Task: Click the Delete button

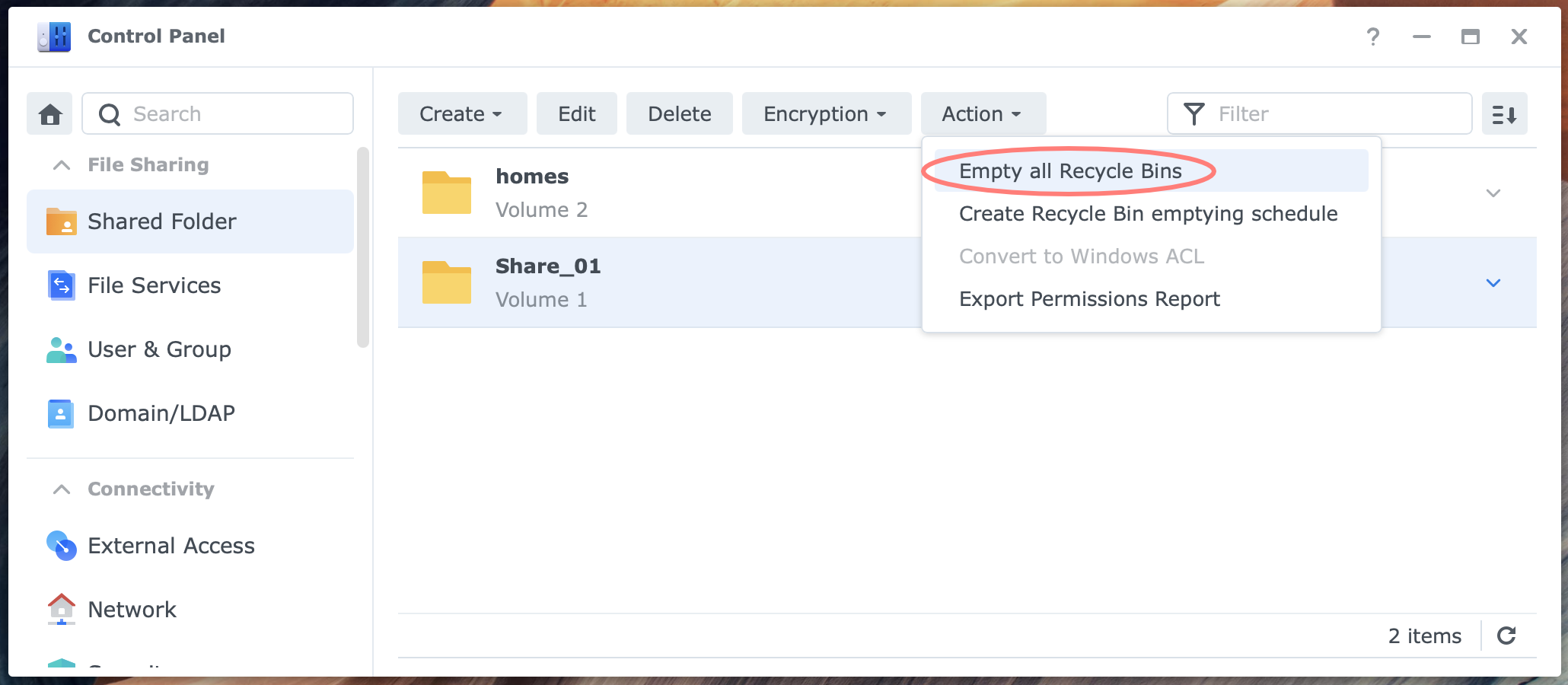Action: pos(679,113)
